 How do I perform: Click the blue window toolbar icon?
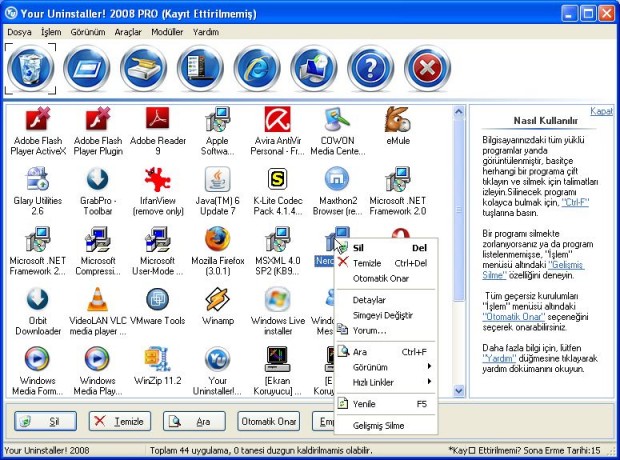87,68
